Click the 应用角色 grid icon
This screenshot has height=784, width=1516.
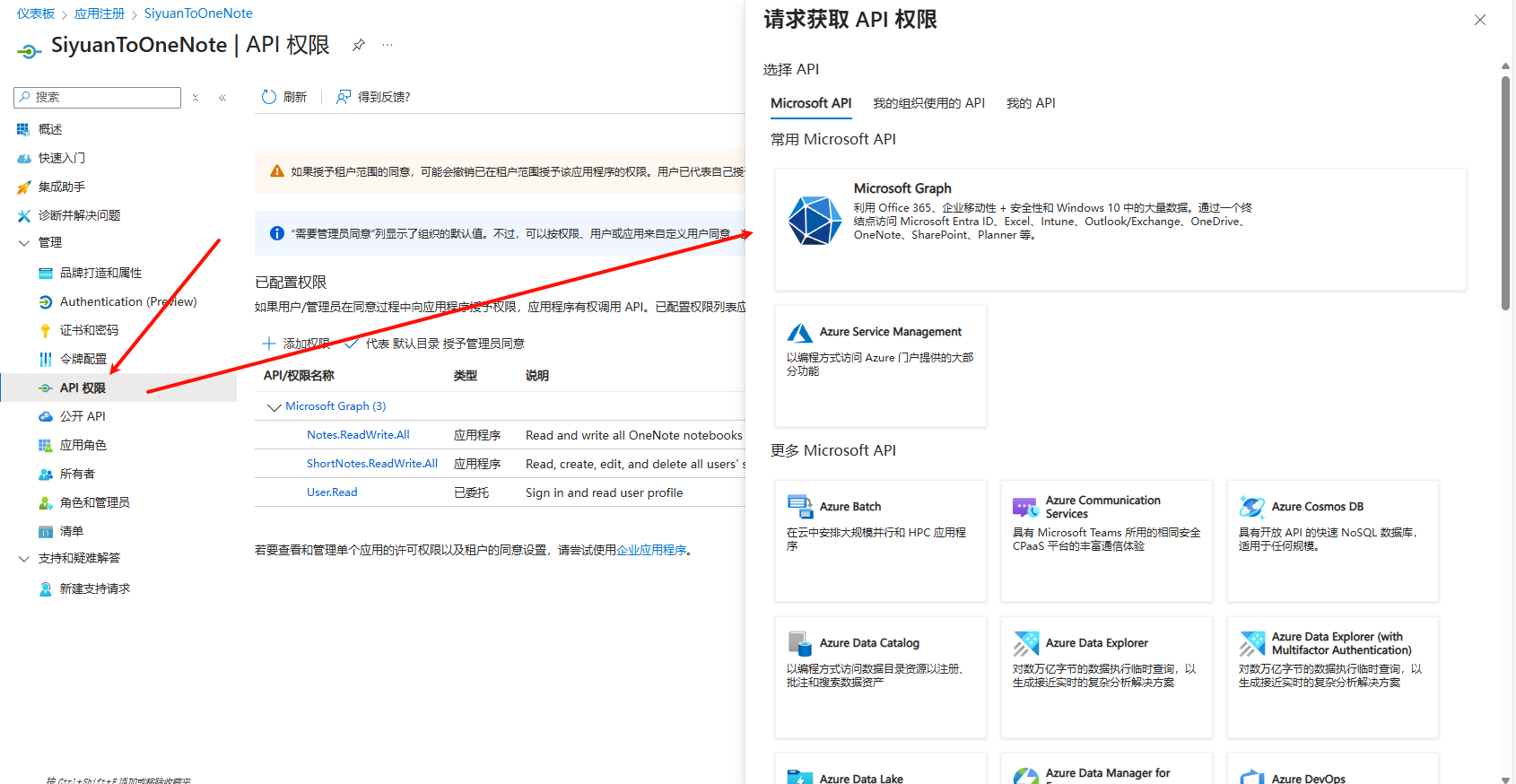45,445
